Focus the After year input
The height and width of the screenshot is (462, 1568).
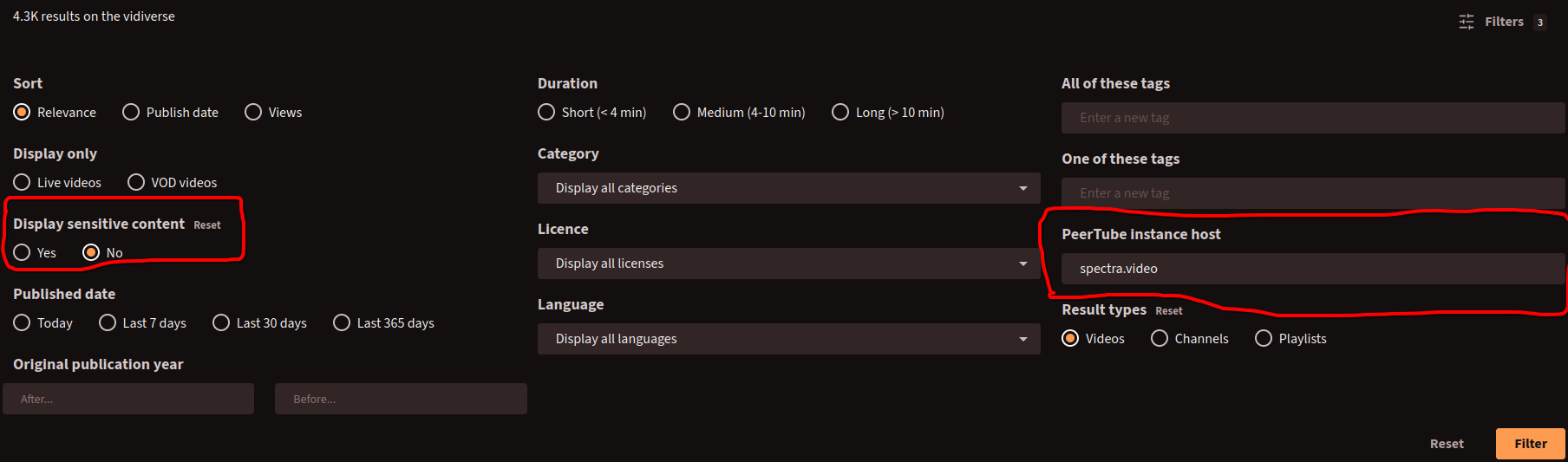pyautogui.click(x=128, y=399)
